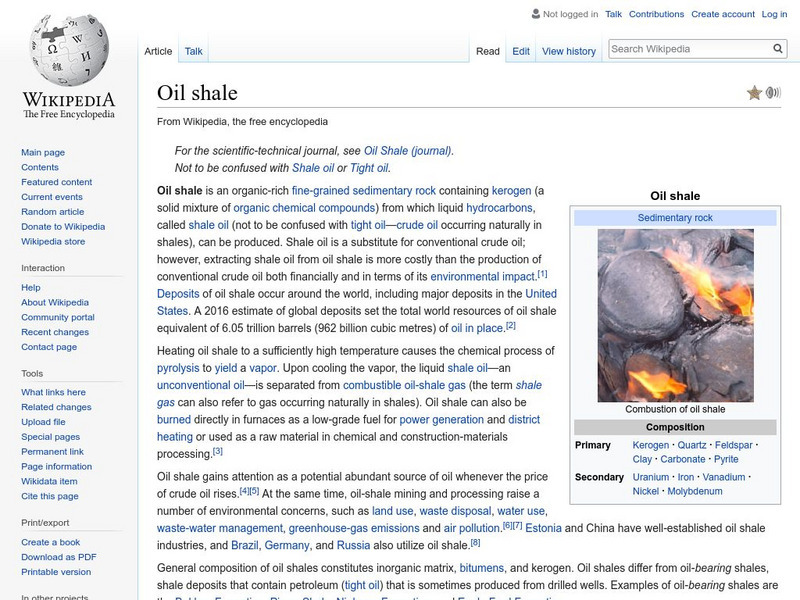
Task: Open greenhouse-gas emissions link
Action: (x=354, y=528)
